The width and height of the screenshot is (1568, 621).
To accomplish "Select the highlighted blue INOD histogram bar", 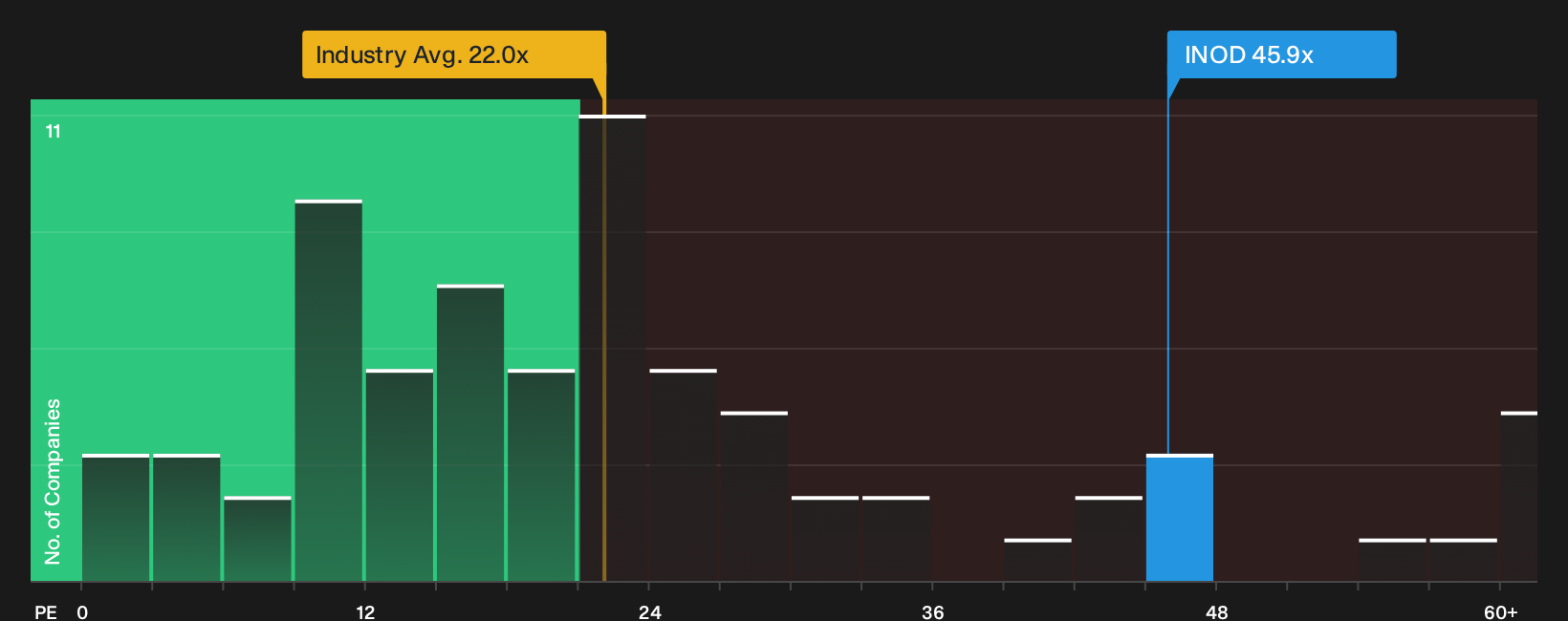I will 1180,518.
